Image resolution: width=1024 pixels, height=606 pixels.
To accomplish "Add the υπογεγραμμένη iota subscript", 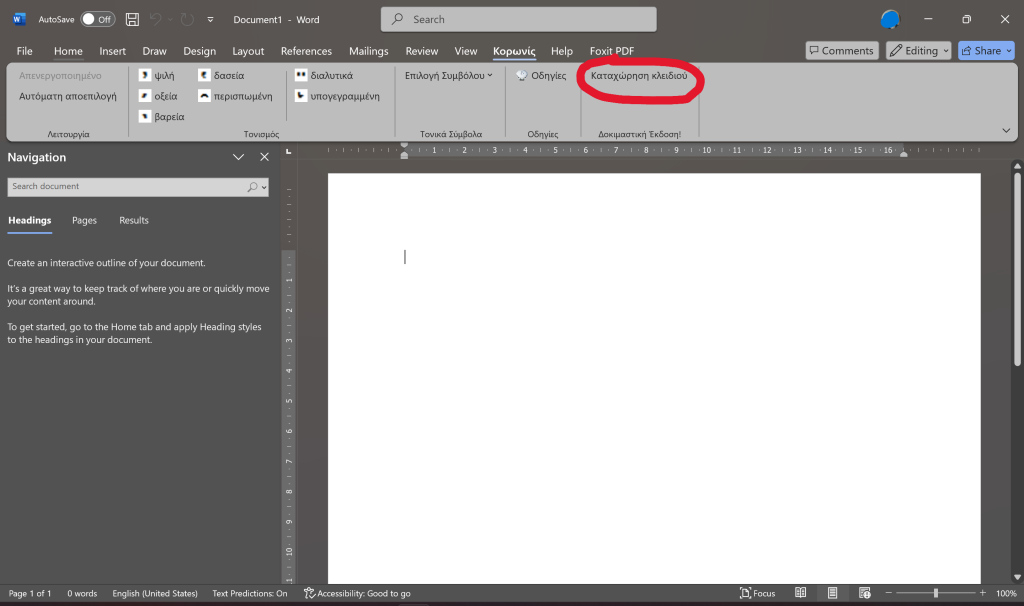I will click(x=301, y=96).
